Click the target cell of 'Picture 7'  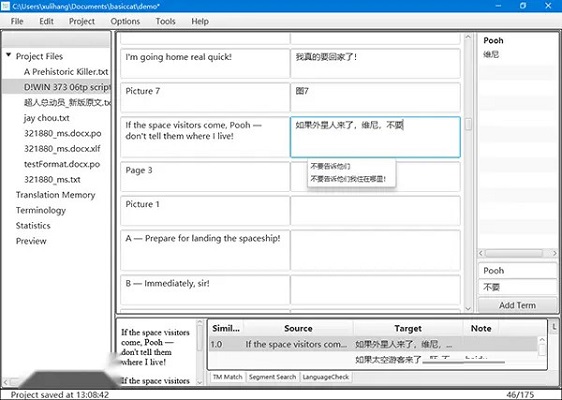click(375, 97)
